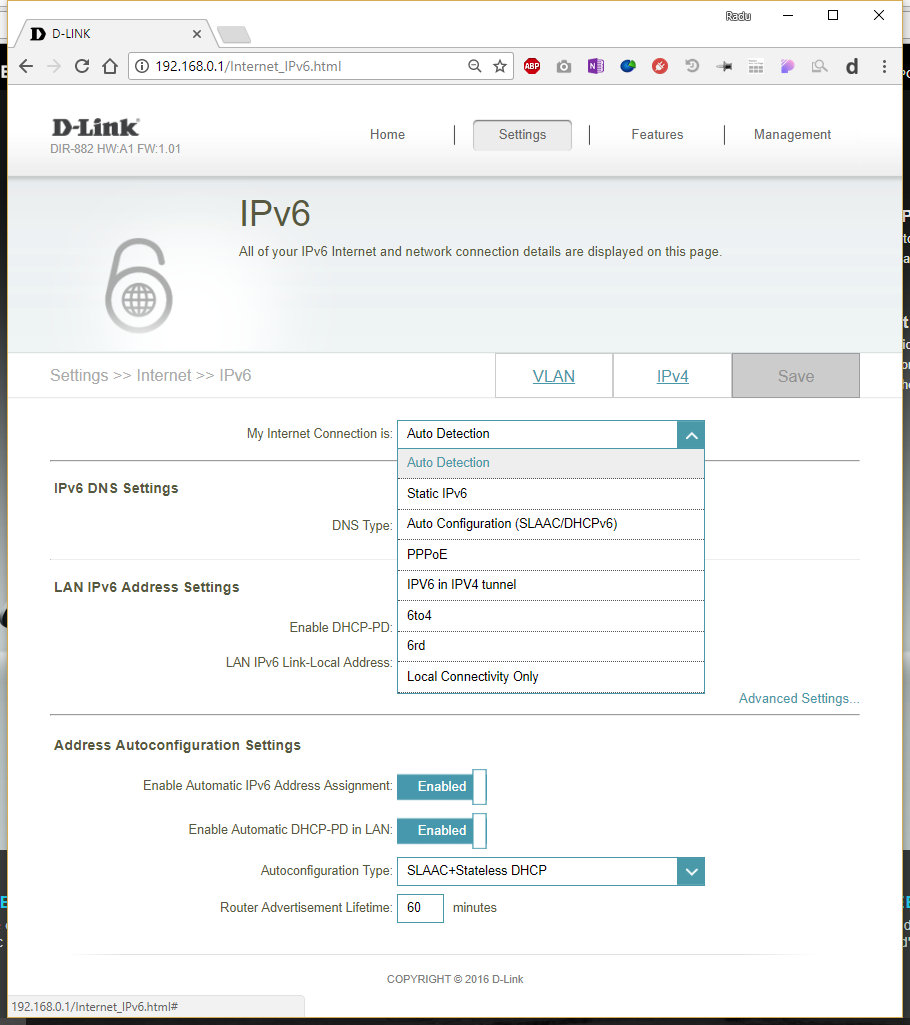The image size is (910, 1025).
Task: Open the OneNote clipper extension icon
Action: 596,66
